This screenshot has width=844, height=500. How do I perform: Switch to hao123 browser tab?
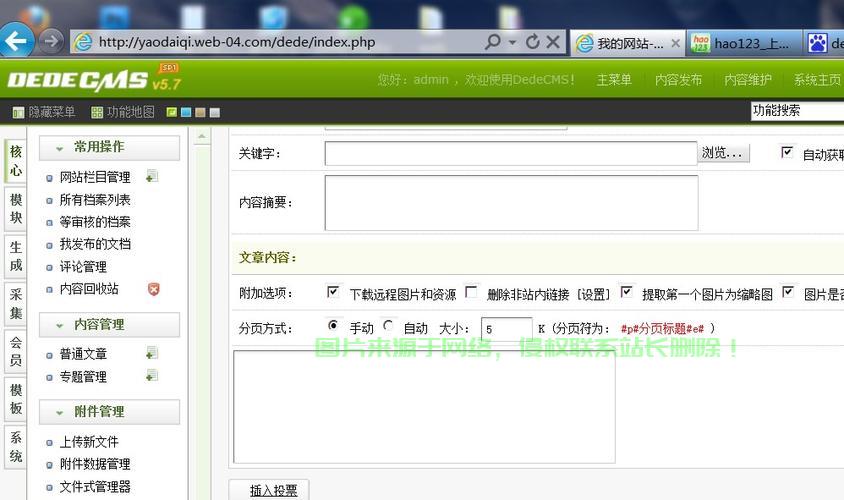click(x=744, y=43)
